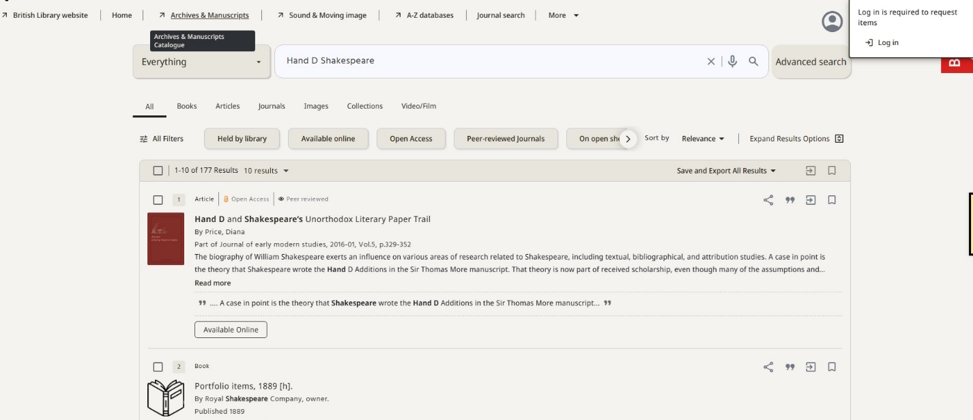Image resolution: width=973 pixels, height=420 pixels.
Task: Click the Expand Results Options icon
Action: point(839,138)
